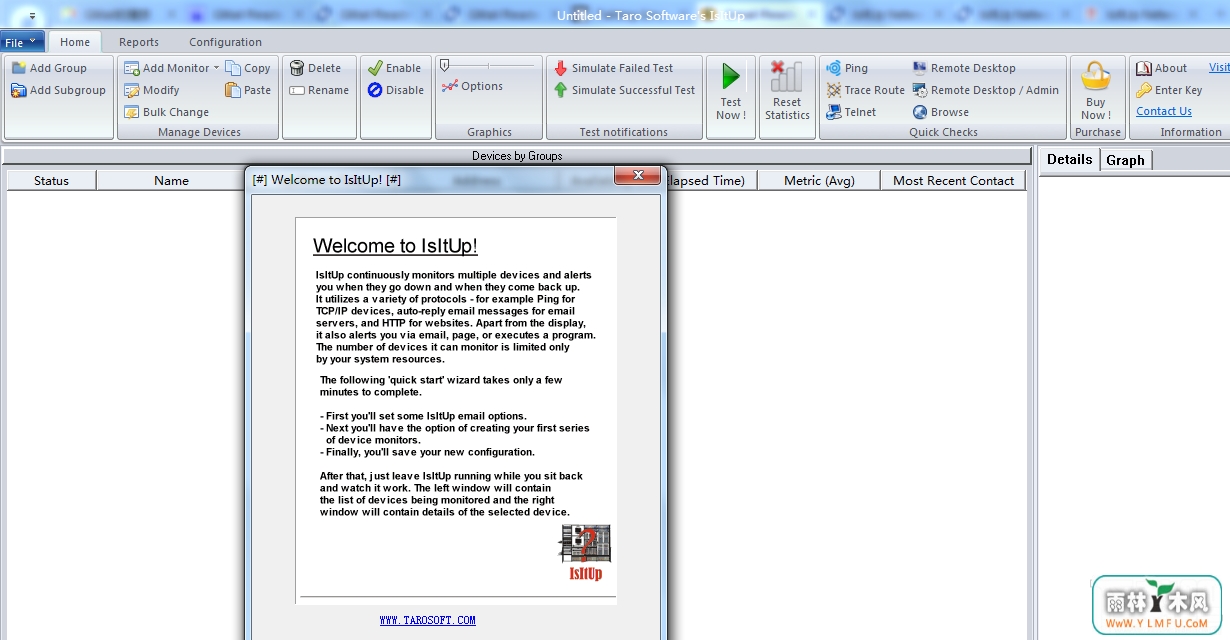
Task: Open the About information
Action: (x=1161, y=68)
